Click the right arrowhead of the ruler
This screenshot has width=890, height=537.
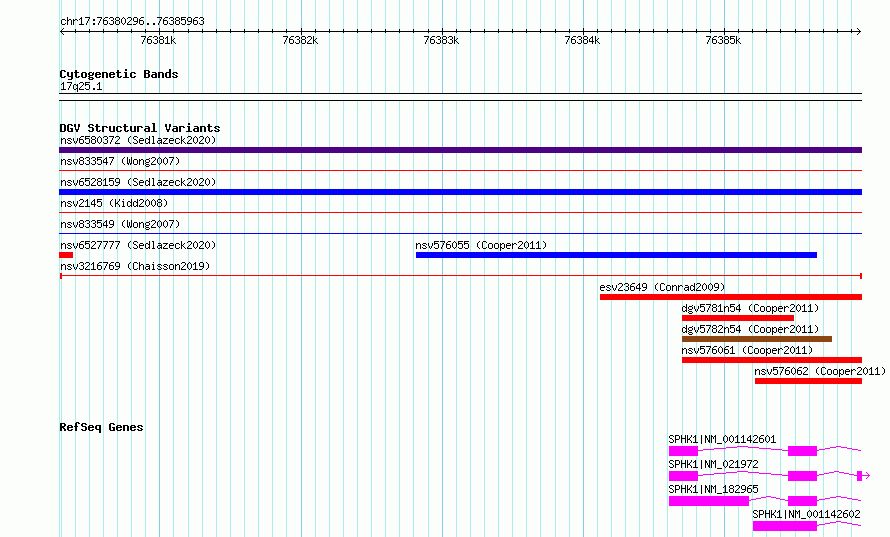(858, 32)
